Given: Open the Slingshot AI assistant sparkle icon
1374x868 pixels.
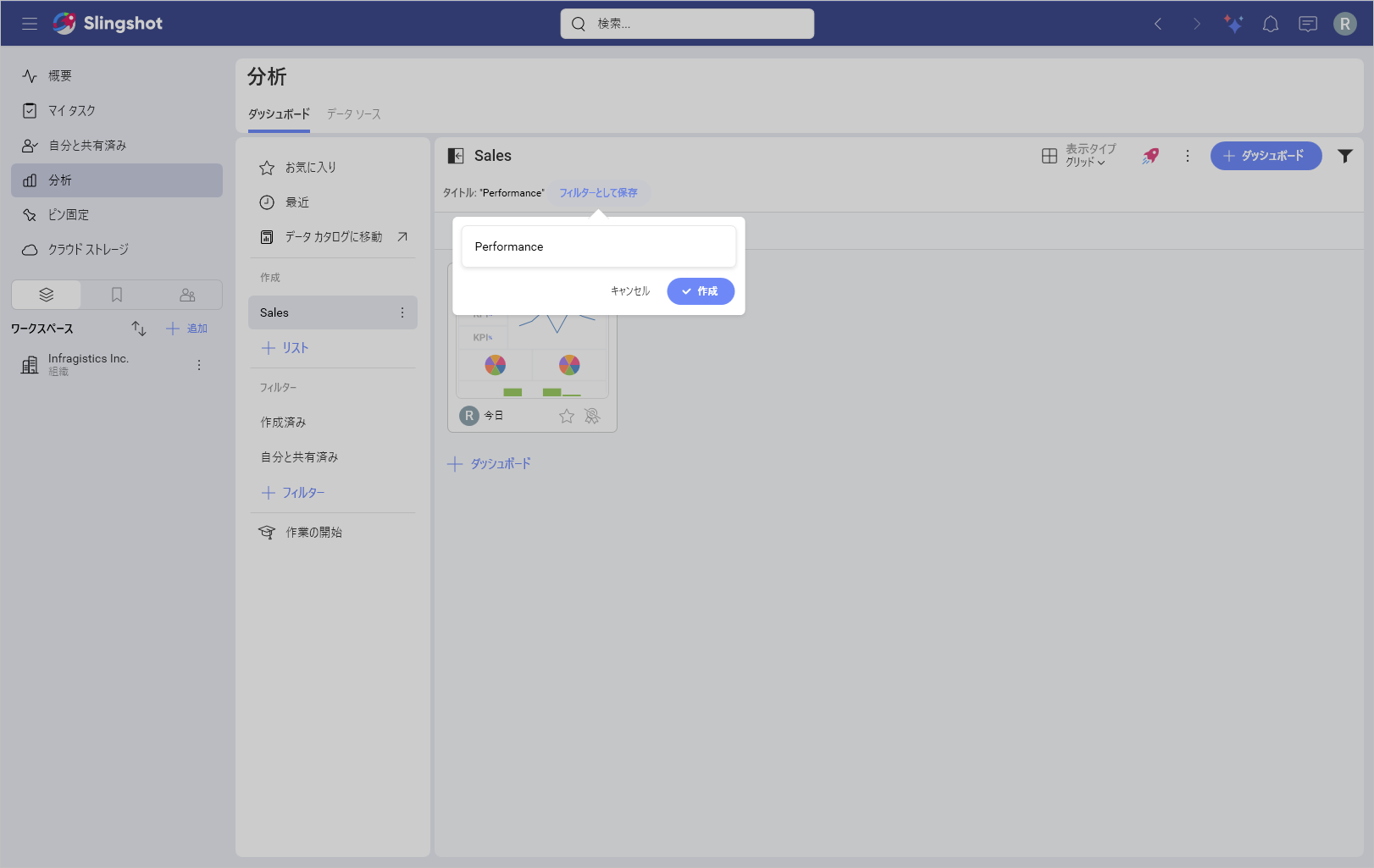Looking at the screenshot, I should point(1233,23).
